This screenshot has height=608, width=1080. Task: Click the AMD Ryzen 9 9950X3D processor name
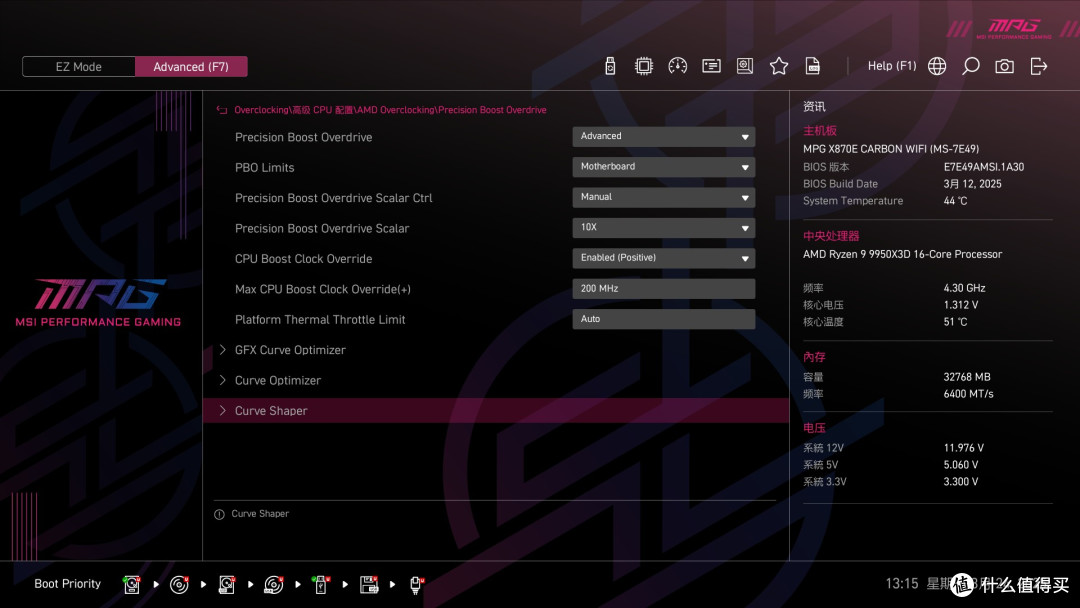(x=902, y=254)
